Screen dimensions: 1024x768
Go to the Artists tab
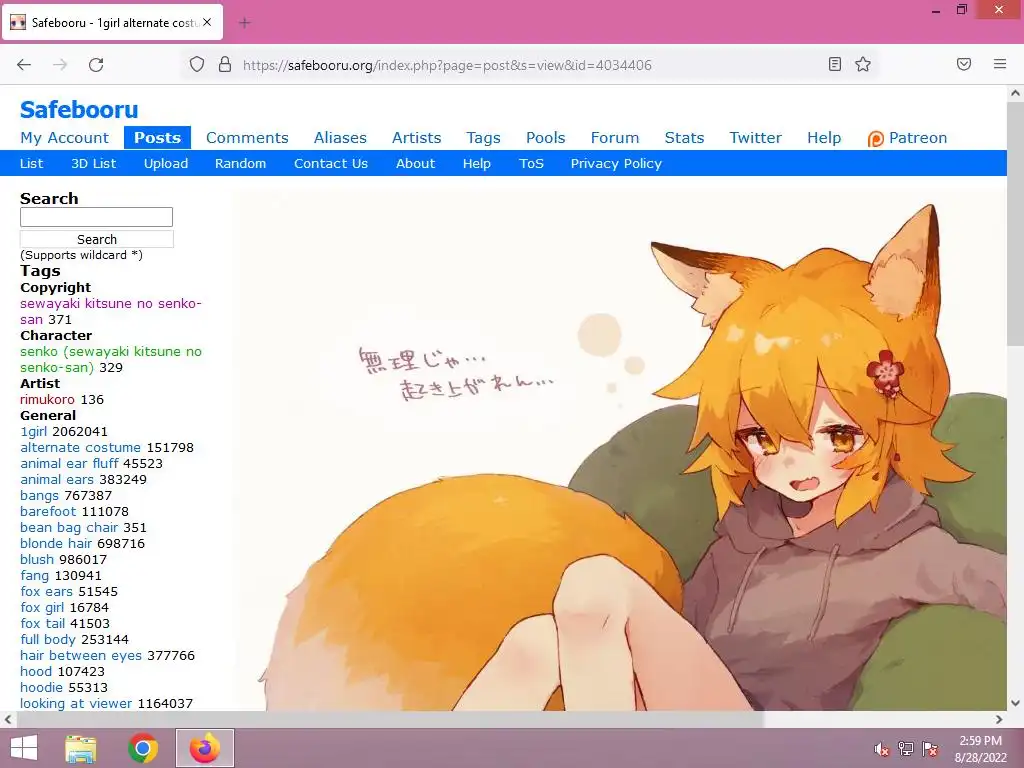[x=417, y=138]
